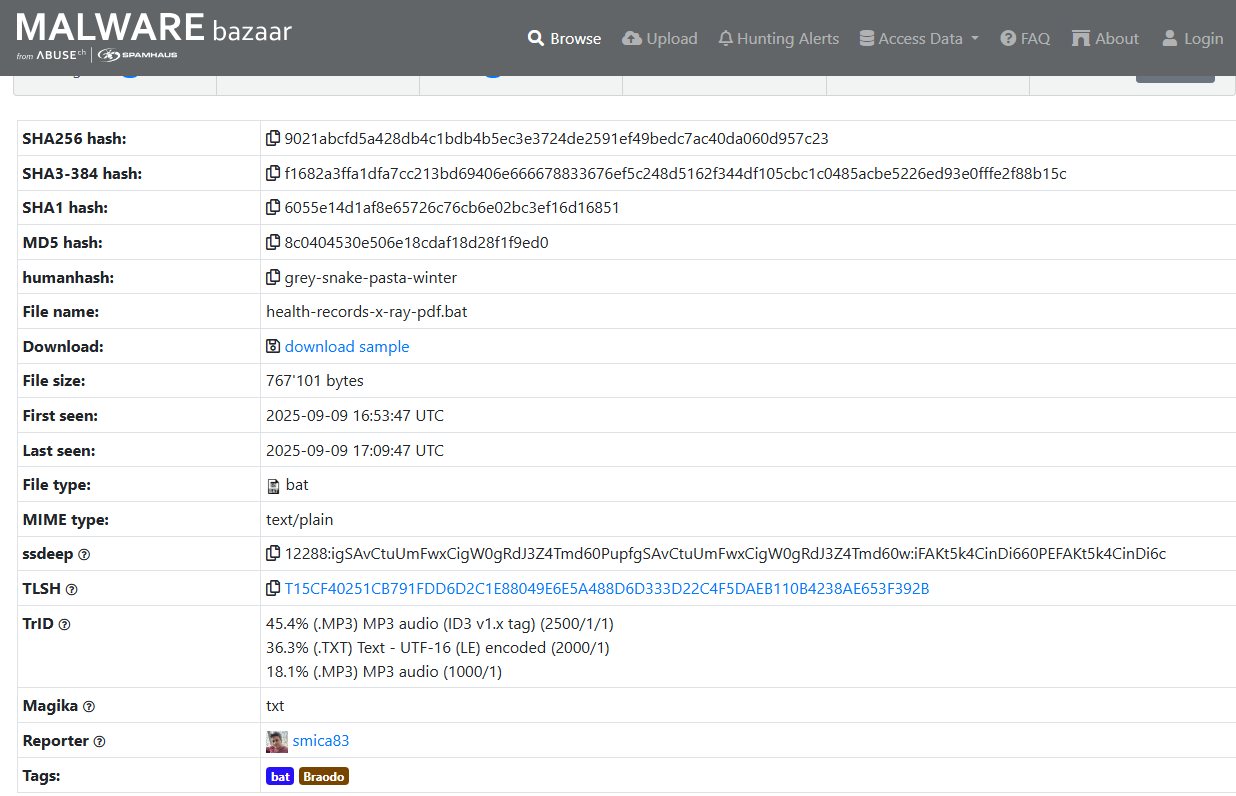The height and width of the screenshot is (796, 1236).
Task: Select the Braodo tag badge
Action: pyautogui.click(x=324, y=776)
